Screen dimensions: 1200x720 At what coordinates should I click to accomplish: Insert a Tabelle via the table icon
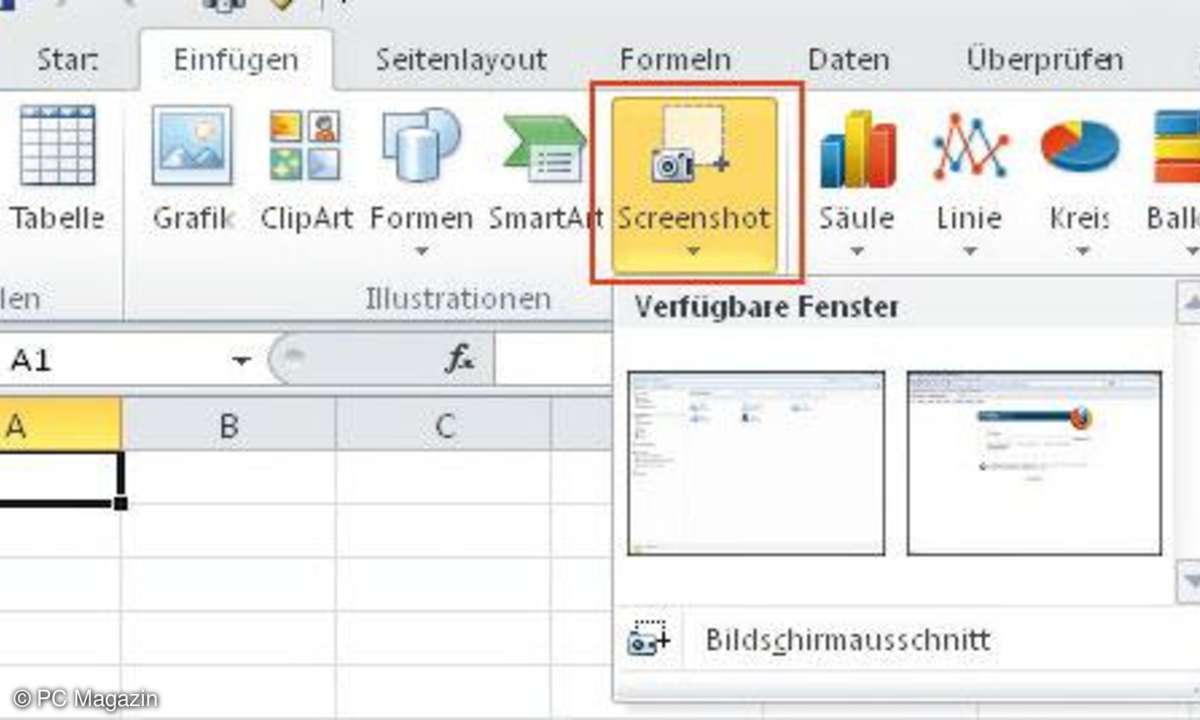(x=56, y=147)
